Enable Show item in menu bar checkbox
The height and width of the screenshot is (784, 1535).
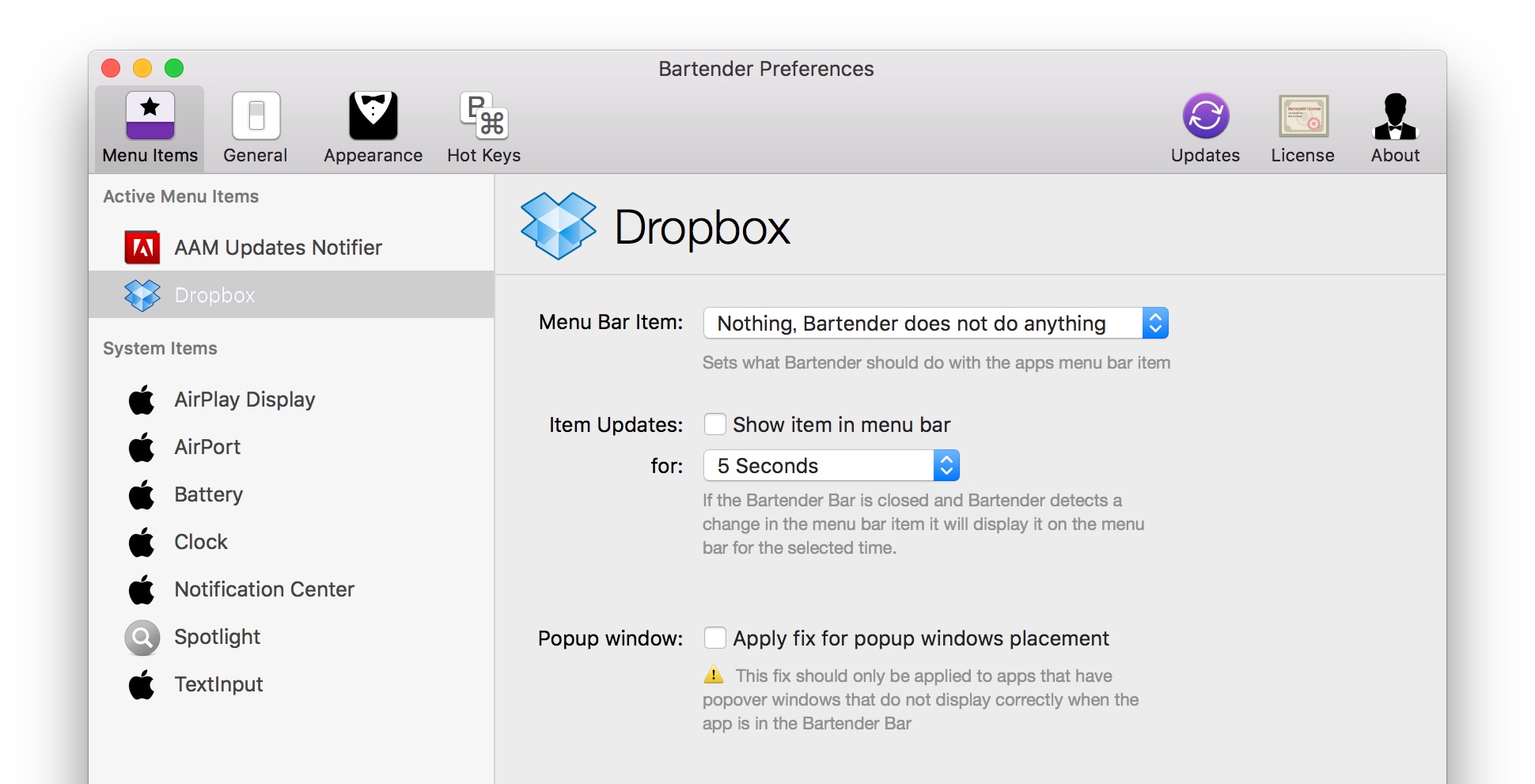[x=715, y=425]
